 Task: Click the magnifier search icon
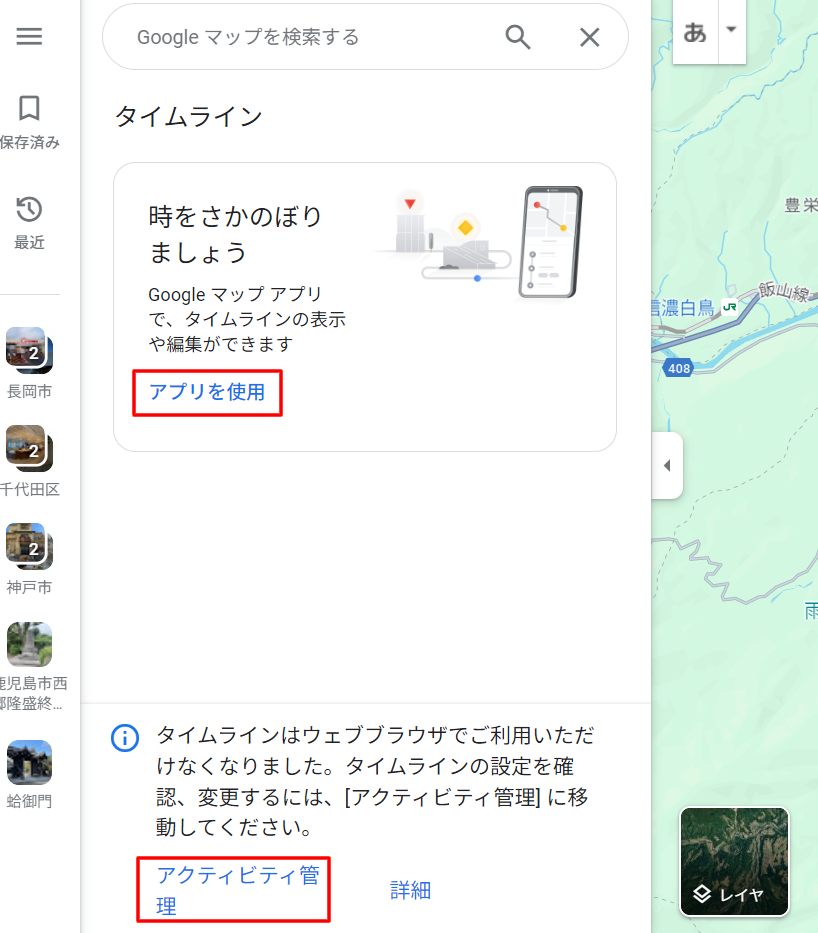[517, 37]
